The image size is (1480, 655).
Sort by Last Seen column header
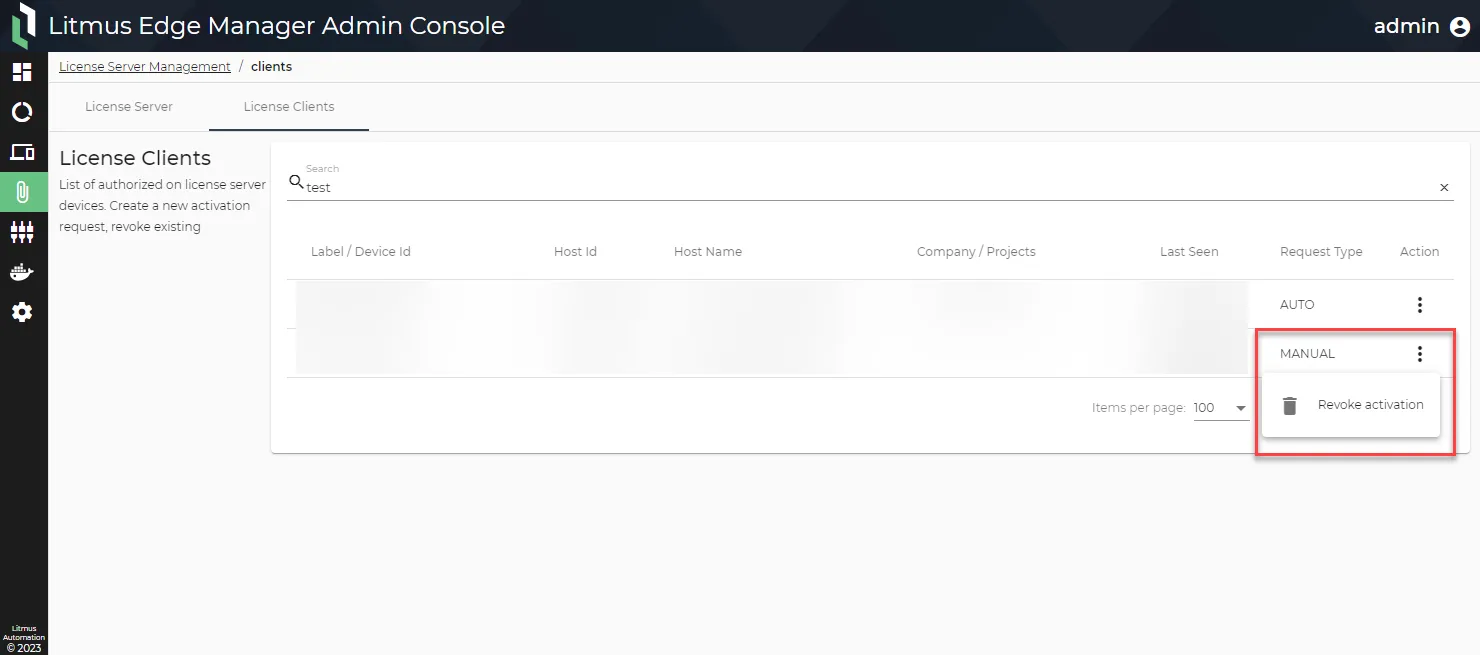tap(1189, 252)
